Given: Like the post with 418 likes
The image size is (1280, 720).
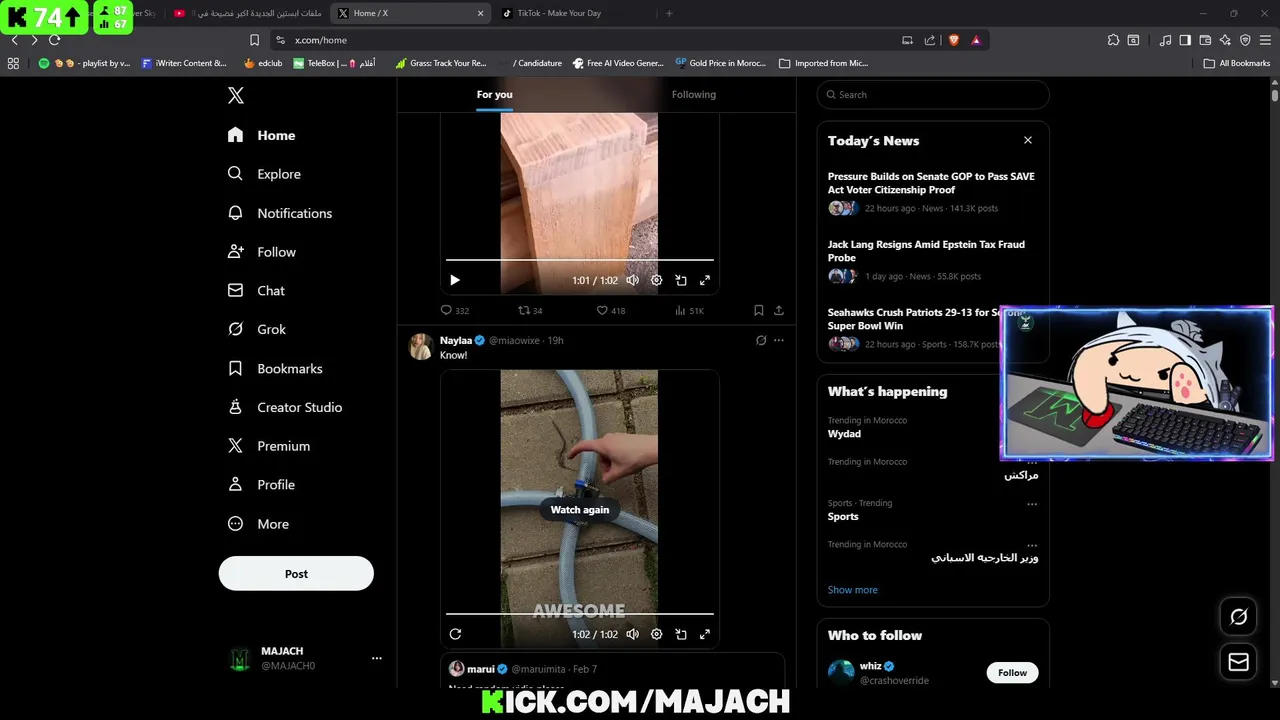Looking at the screenshot, I should click(610, 310).
